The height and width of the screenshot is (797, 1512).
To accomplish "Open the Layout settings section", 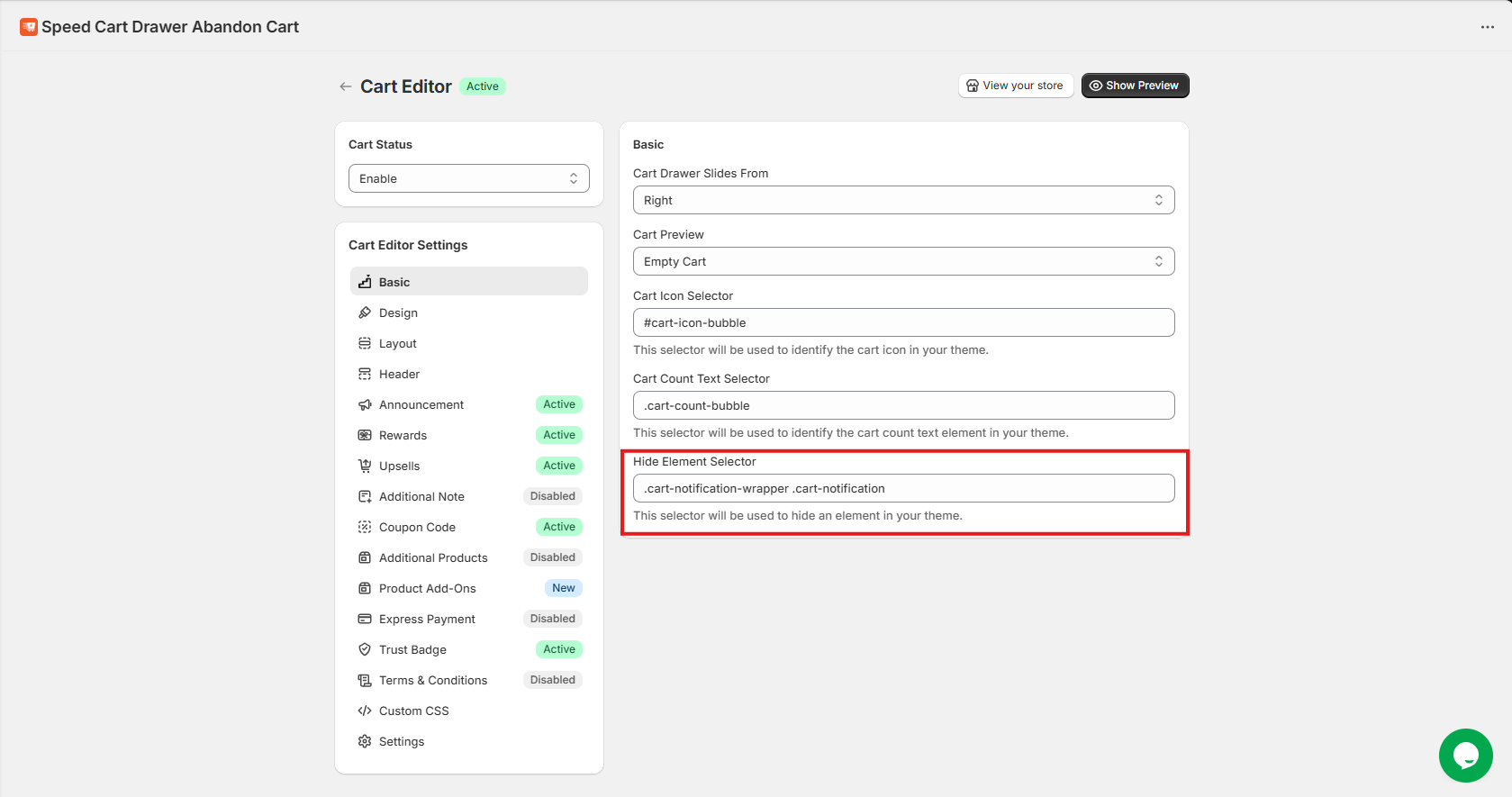I will [x=397, y=343].
